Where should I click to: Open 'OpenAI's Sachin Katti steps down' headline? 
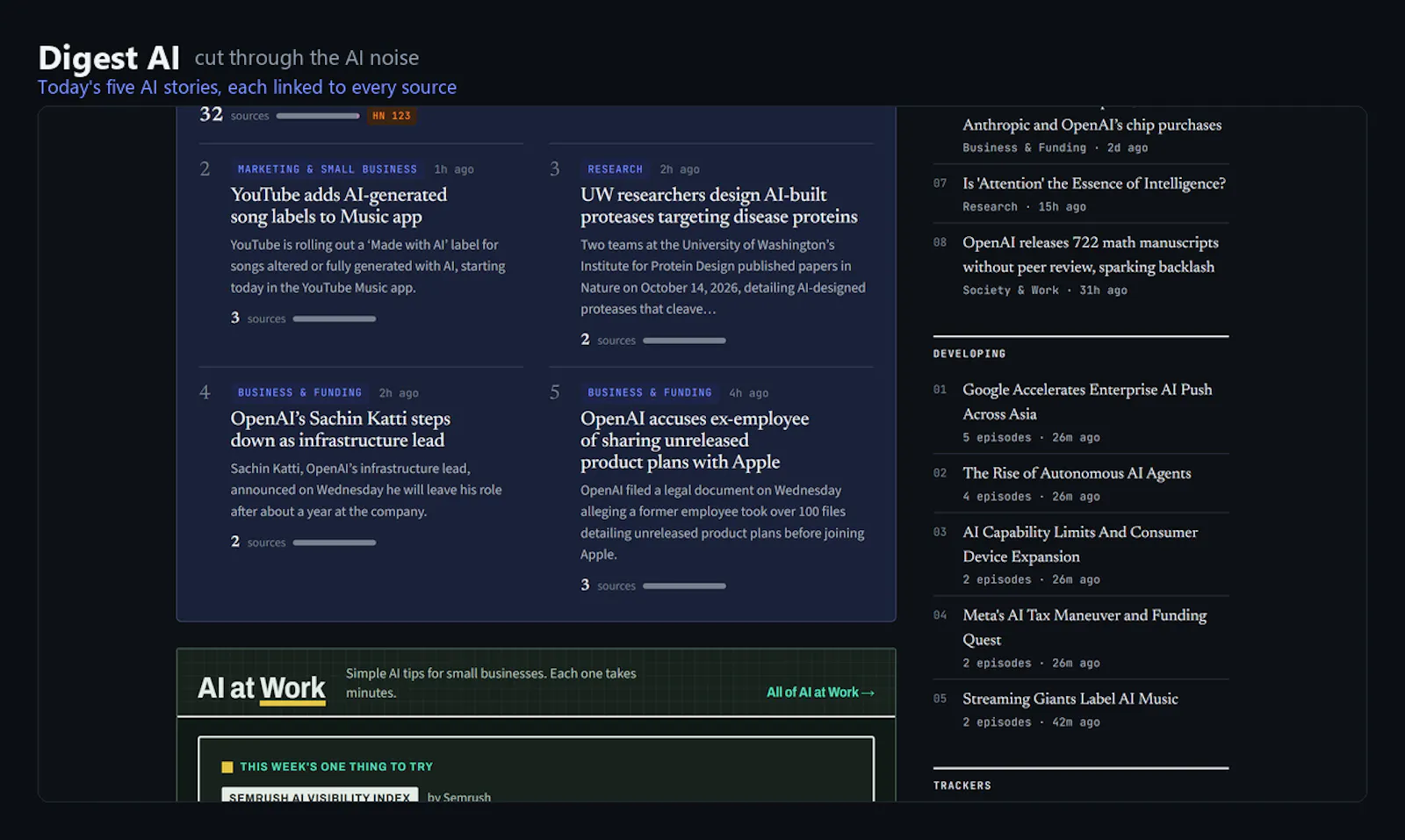[x=340, y=429]
